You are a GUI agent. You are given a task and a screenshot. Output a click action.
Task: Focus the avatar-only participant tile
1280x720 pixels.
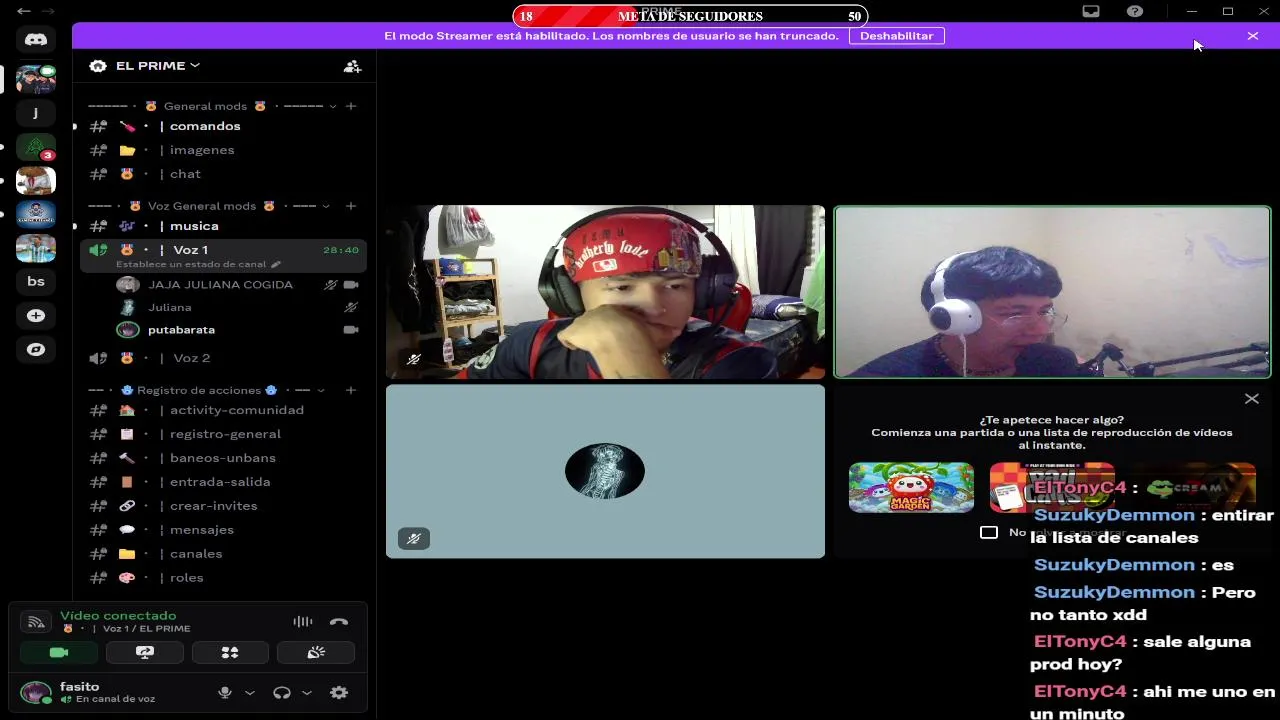click(x=605, y=471)
